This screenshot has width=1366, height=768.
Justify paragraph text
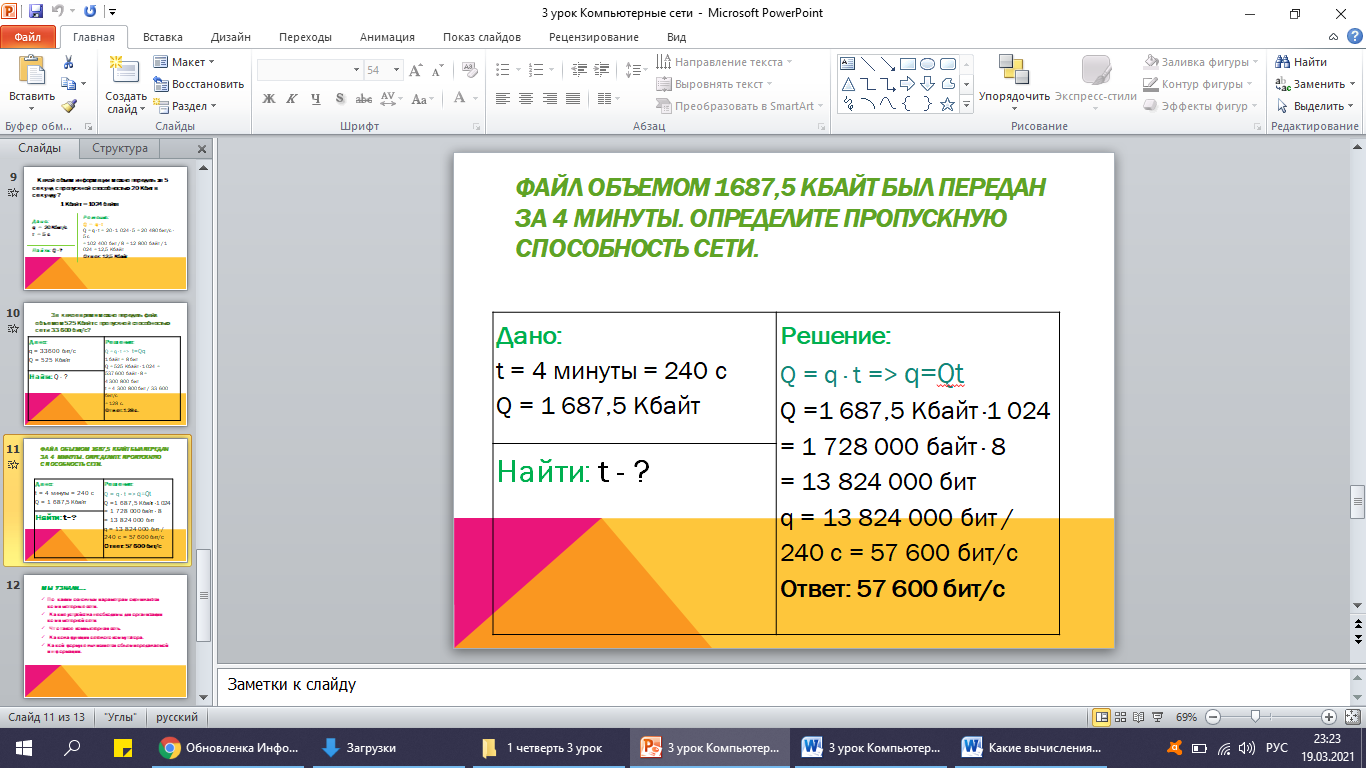(574, 98)
